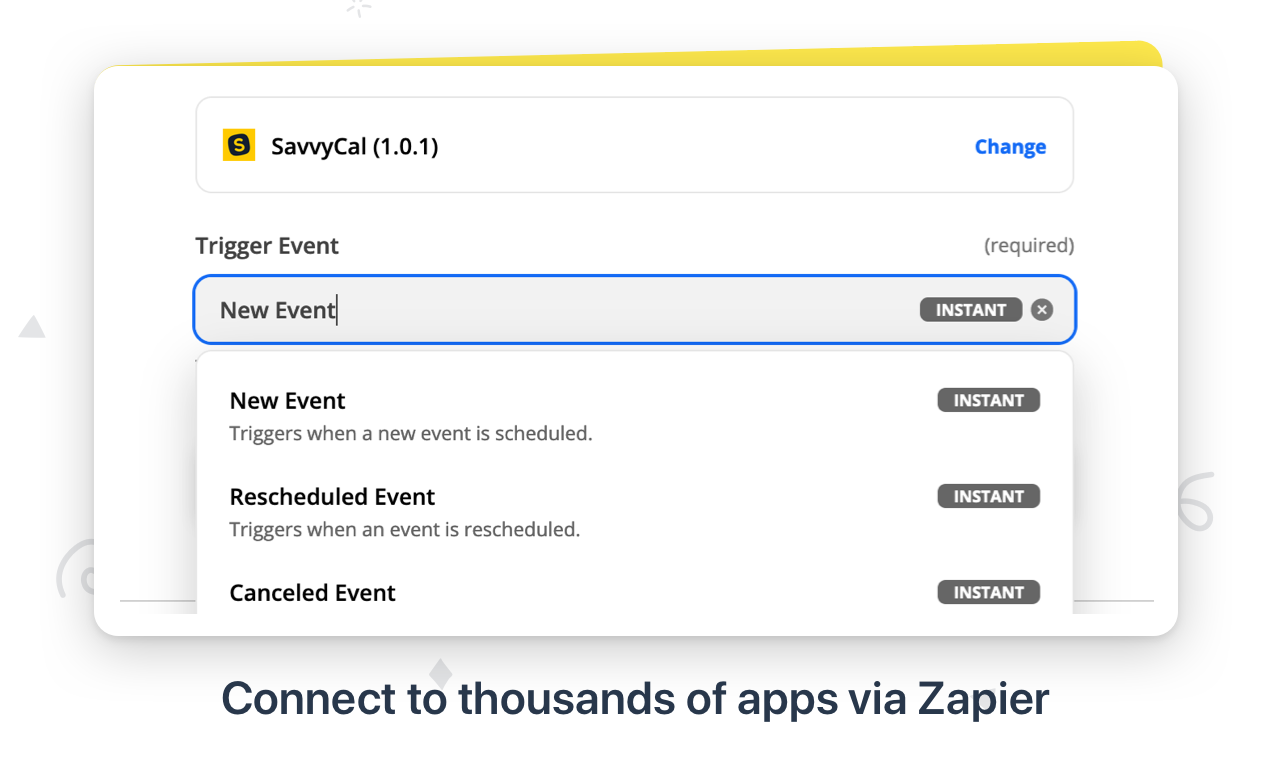
Task: Clear the Trigger Event field with X icon
Action: point(1042,310)
